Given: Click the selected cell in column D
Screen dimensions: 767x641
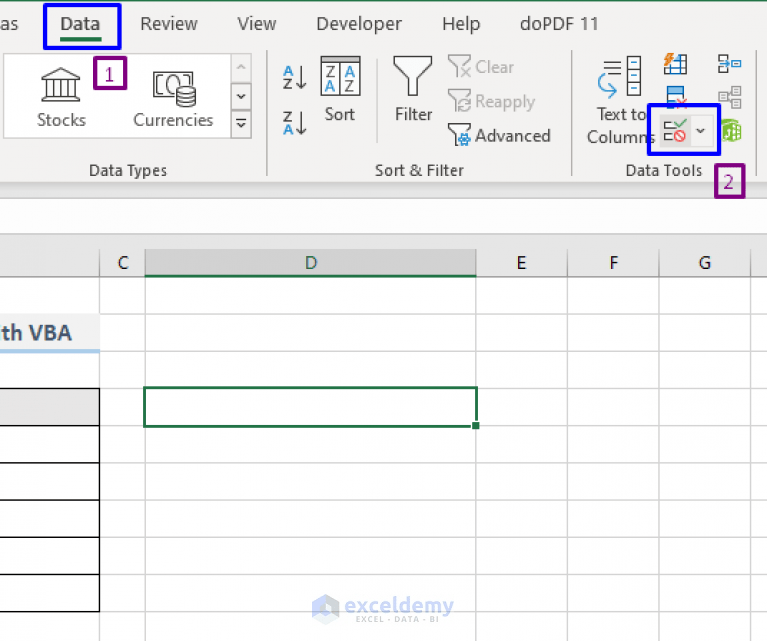Looking at the screenshot, I should pyautogui.click(x=311, y=407).
